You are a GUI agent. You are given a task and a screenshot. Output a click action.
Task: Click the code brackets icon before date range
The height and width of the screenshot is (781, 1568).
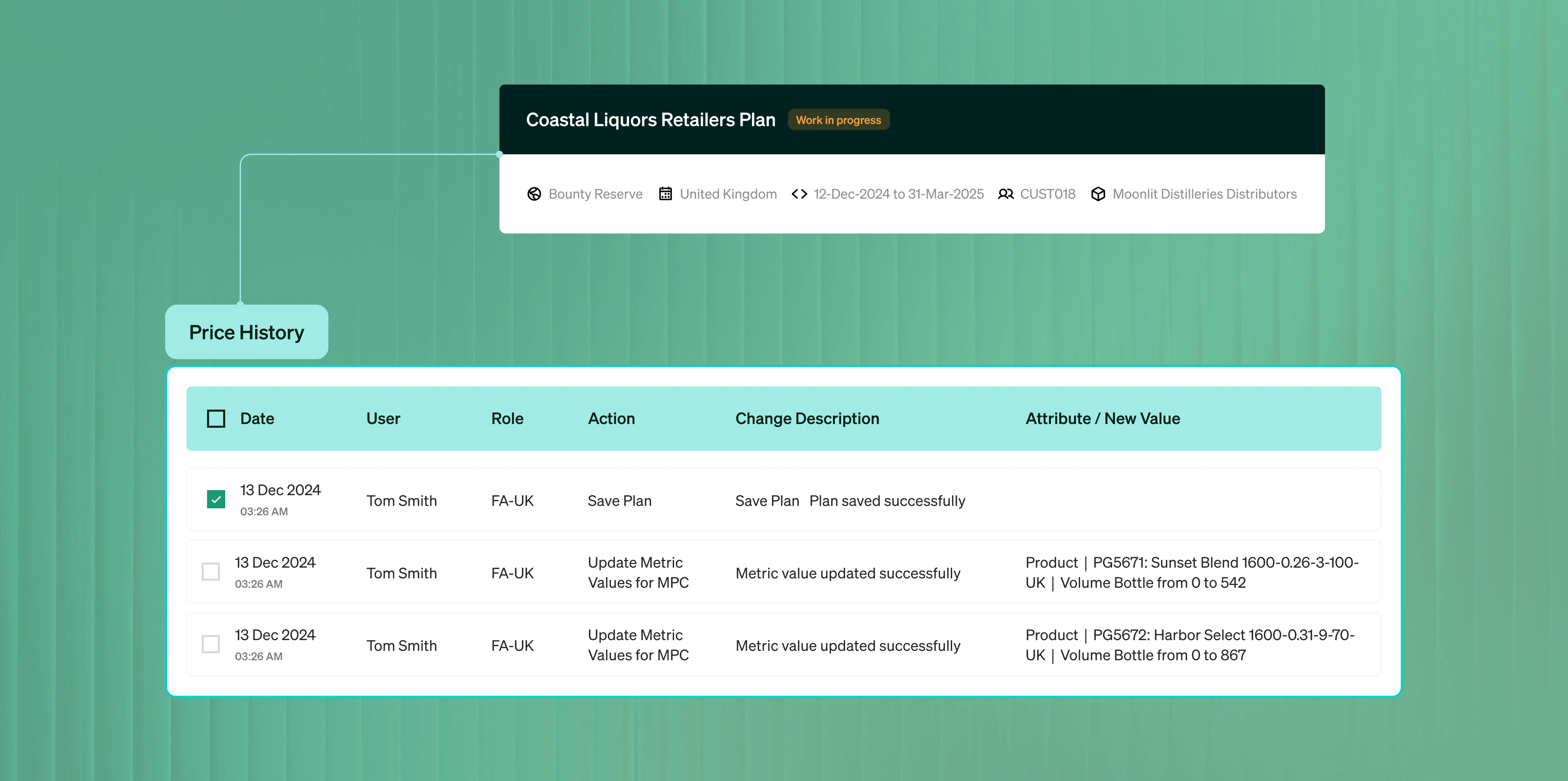[799, 194]
